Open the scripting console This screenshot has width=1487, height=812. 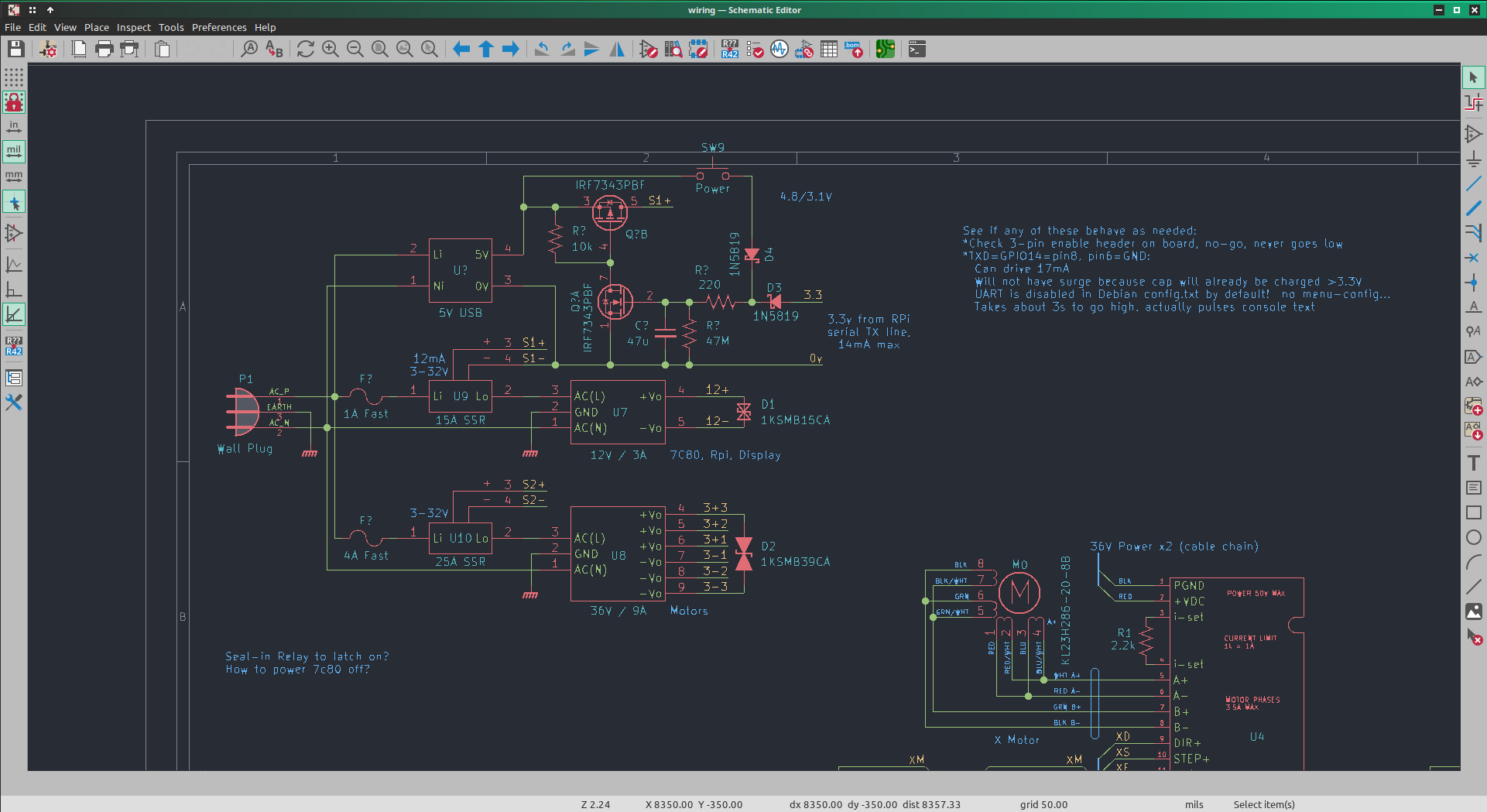(x=917, y=50)
